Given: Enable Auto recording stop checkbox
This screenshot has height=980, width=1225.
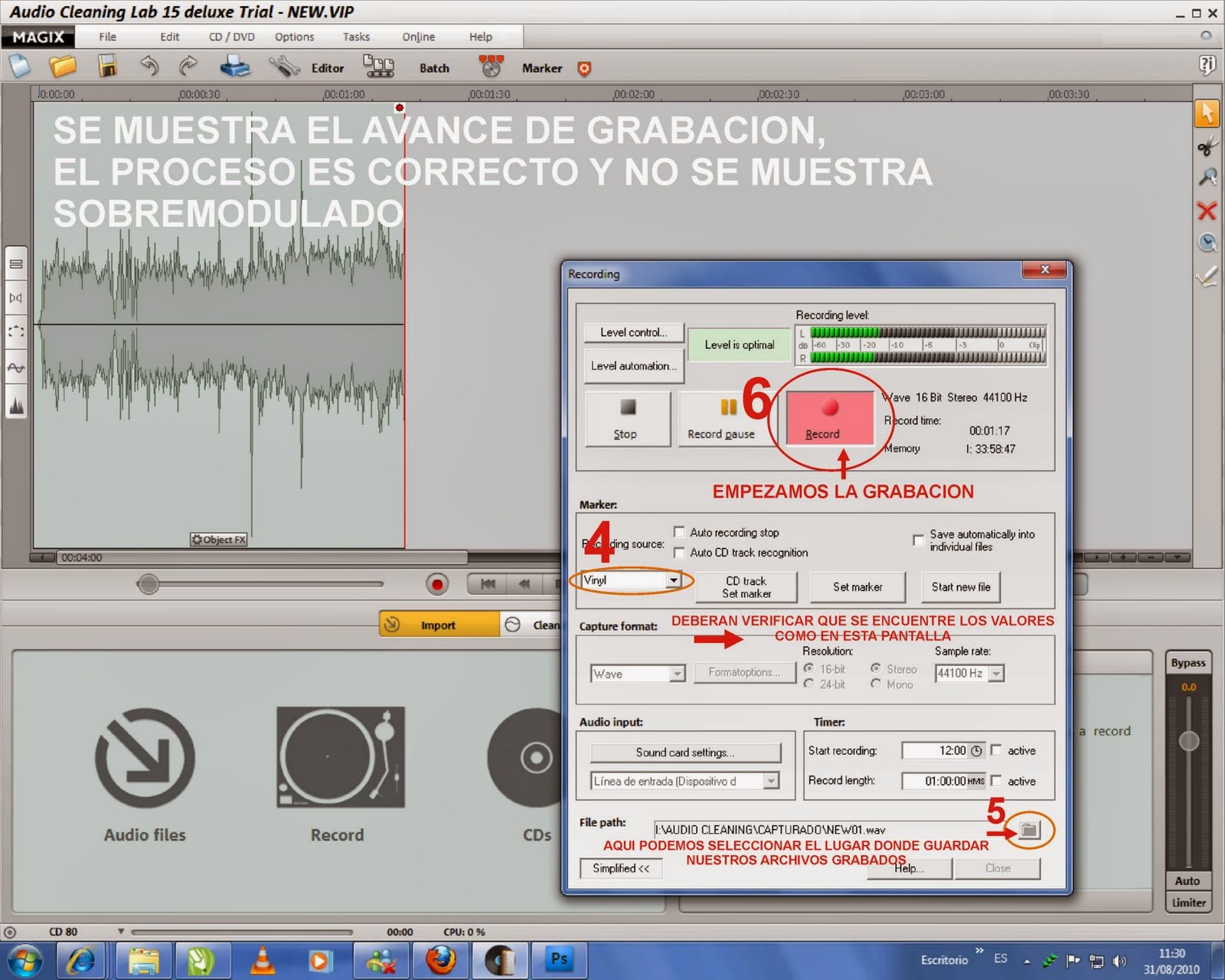Looking at the screenshot, I should tap(679, 532).
